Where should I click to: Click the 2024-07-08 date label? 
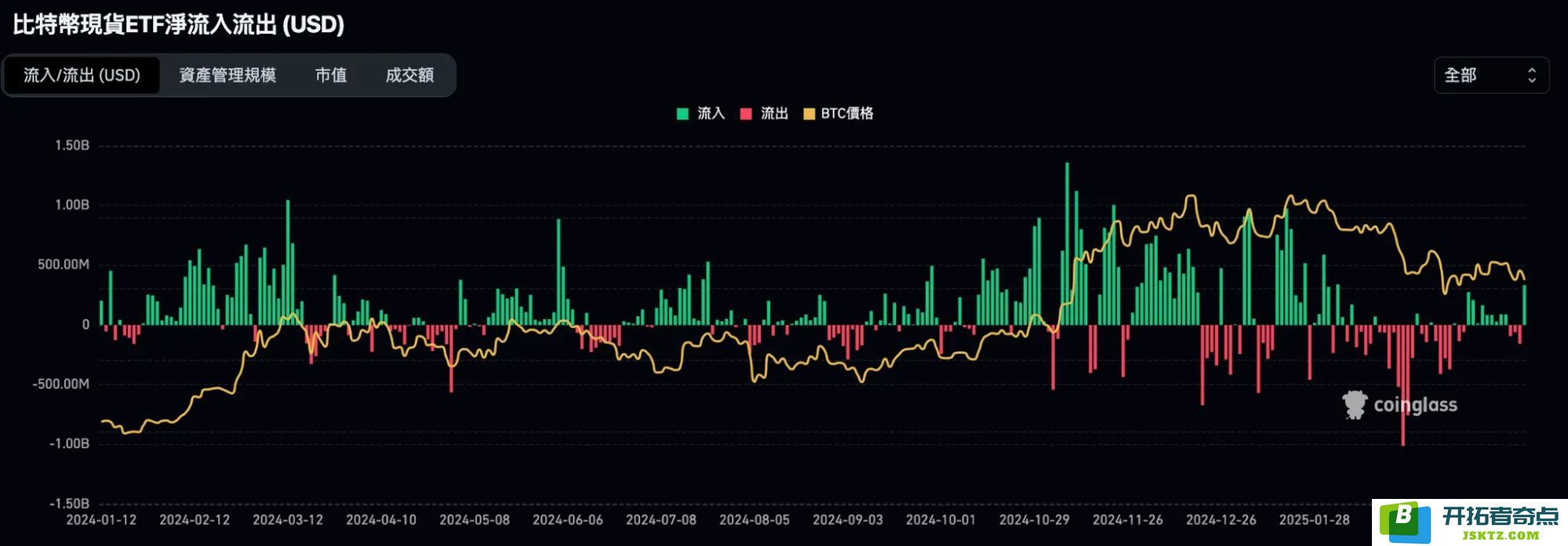click(661, 519)
